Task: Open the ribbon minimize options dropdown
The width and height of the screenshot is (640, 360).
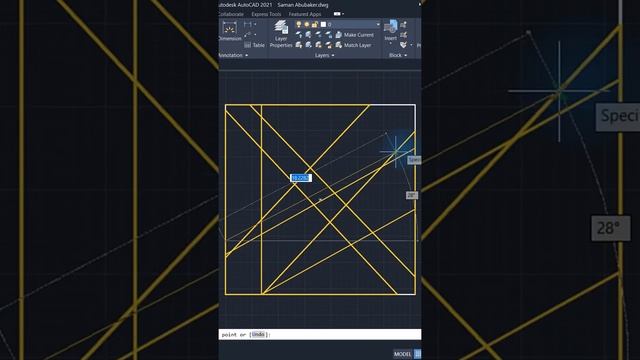Action: [343, 14]
